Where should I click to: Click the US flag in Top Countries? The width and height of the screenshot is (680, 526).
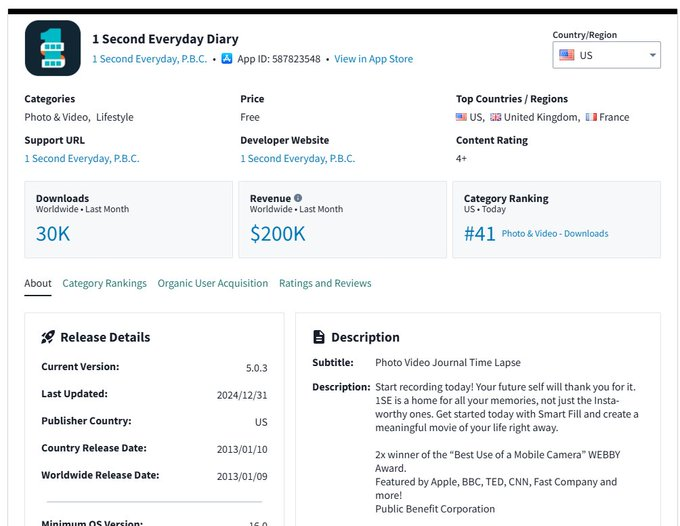461,117
